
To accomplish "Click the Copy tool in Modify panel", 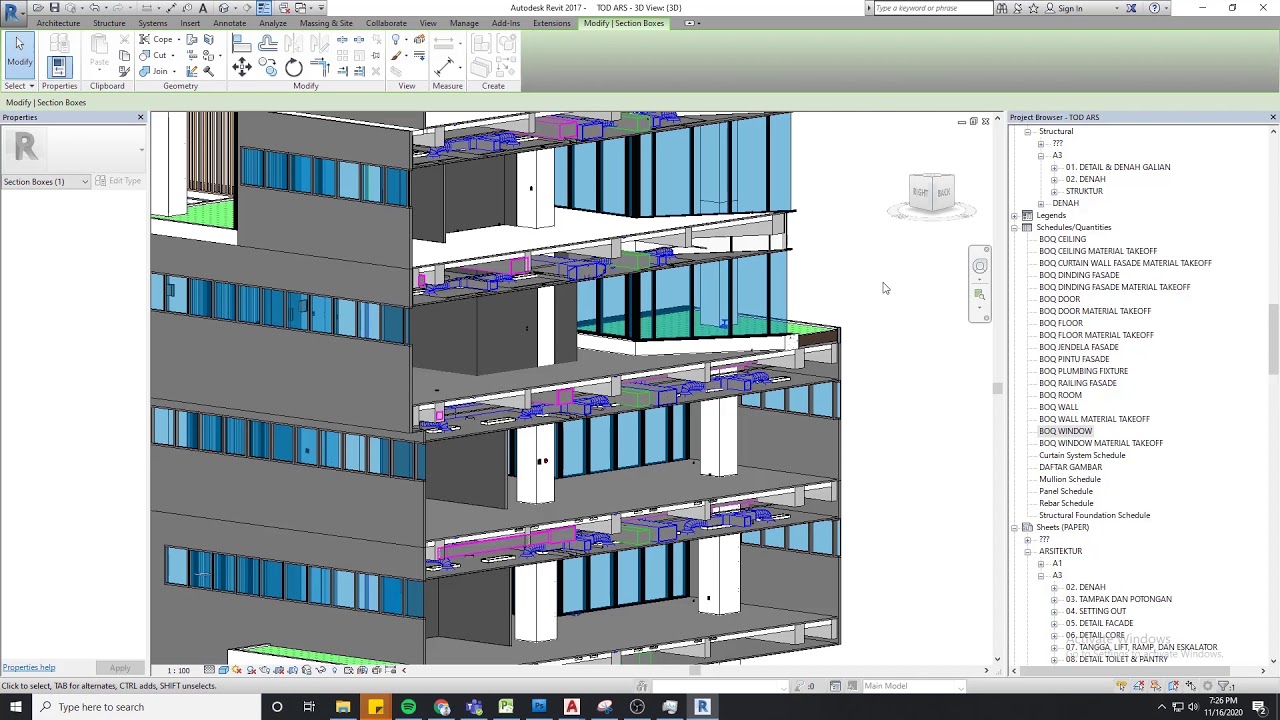I will pos(268,67).
